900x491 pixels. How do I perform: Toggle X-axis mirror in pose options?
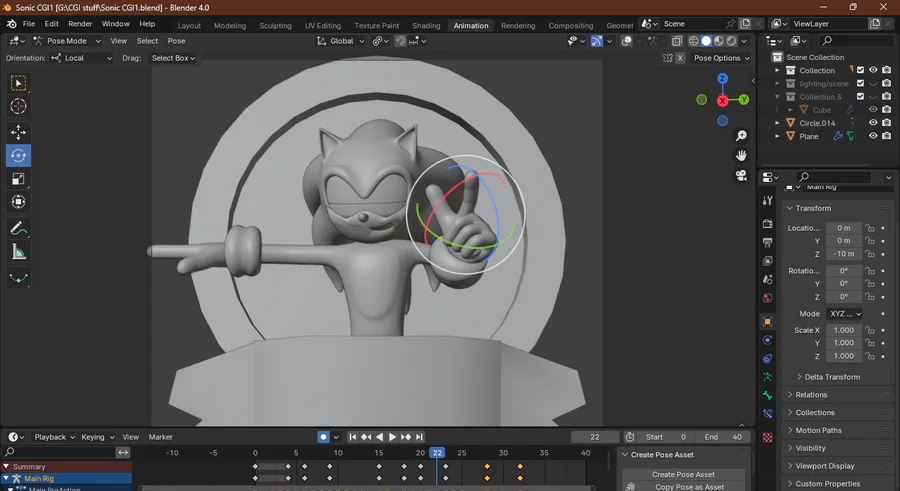coord(680,58)
